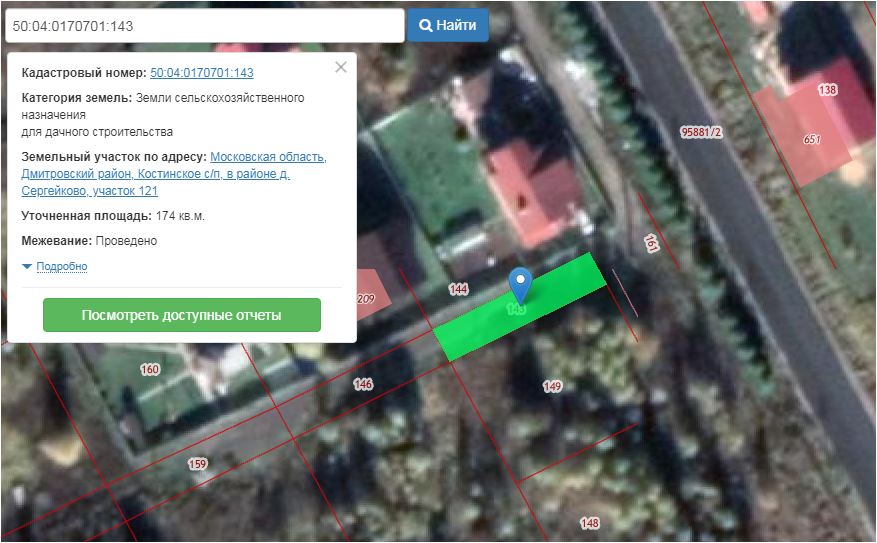
Task: Open cadastral number link 50:04:0170701:143
Action: [201, 73]
